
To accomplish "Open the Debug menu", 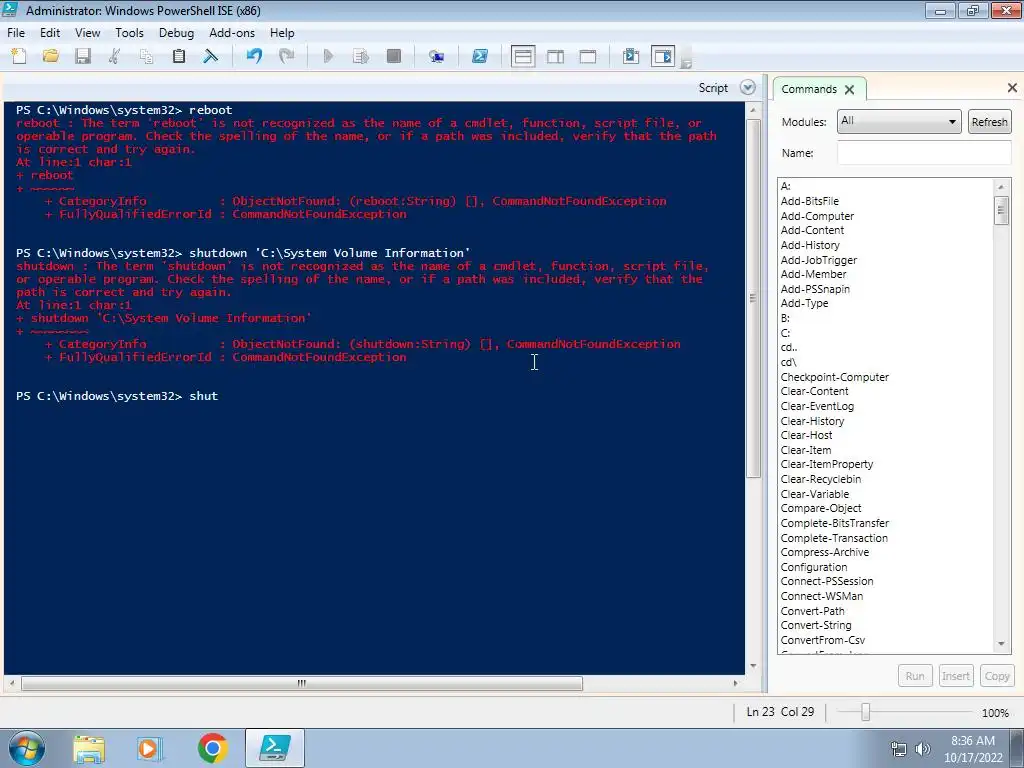I will [176, 33].
